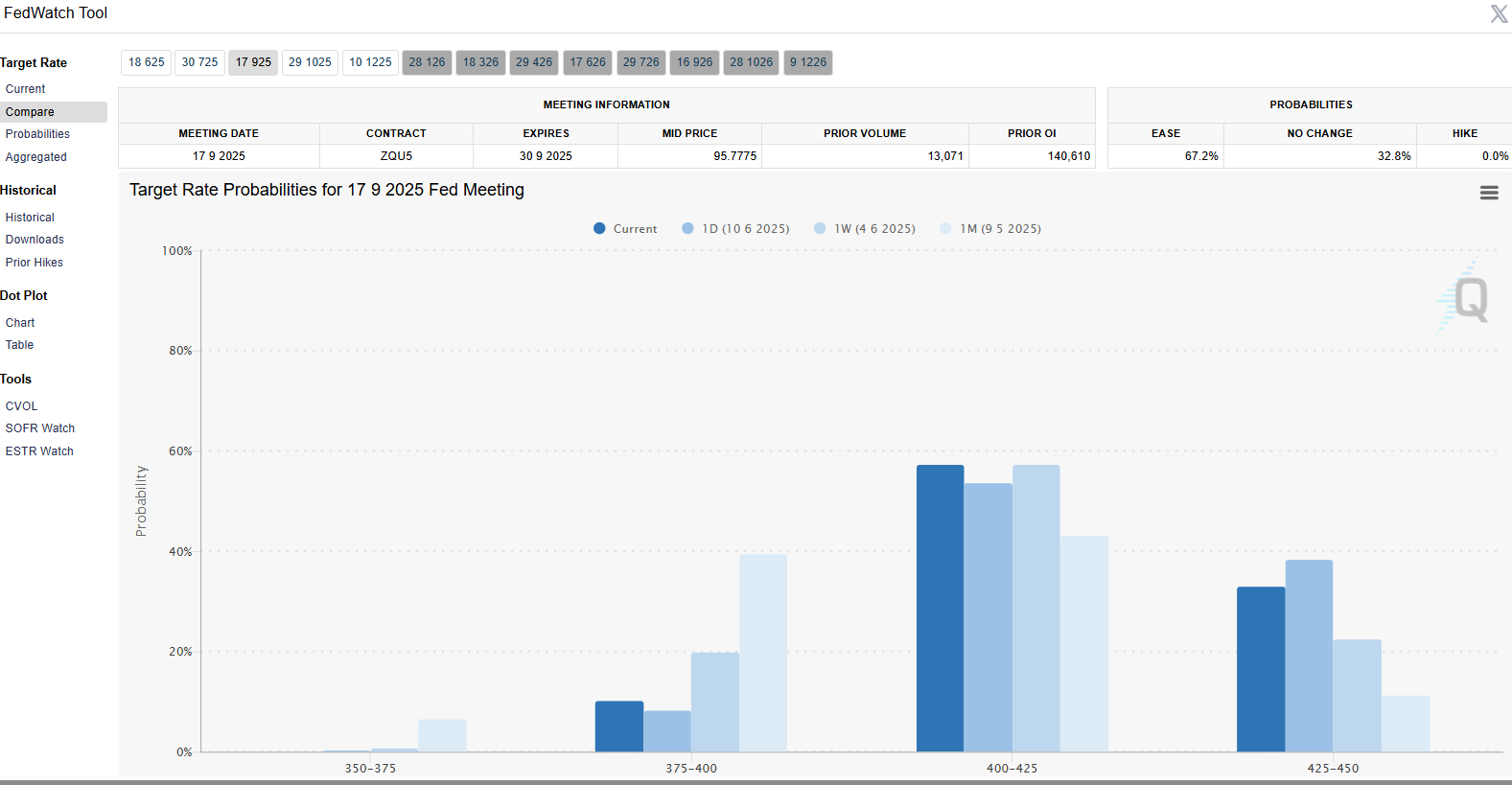The height and width of the screenshot is (785, 1512).
Task: Select the 10 1225 meeting tab
Action: click(370, 62)
